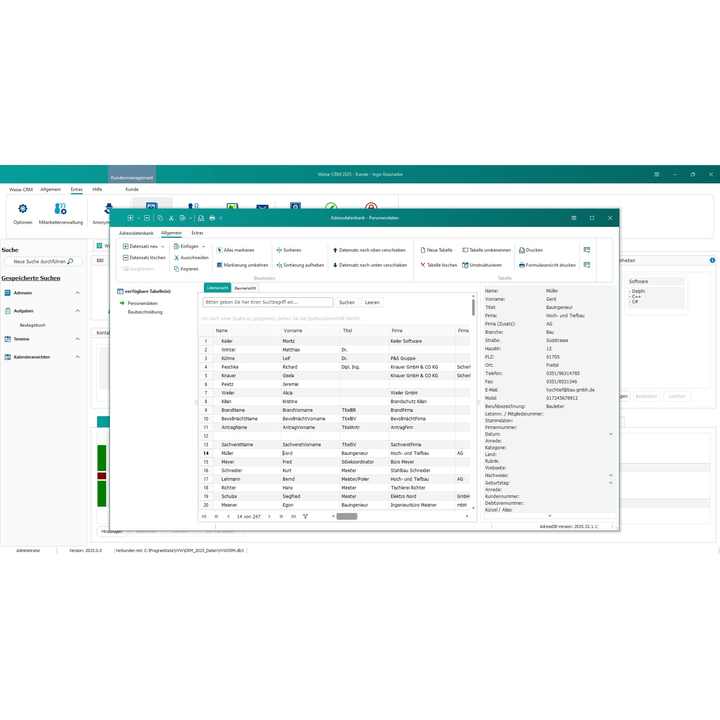Viewport: 720px width, 720px height.
Task: Click the filter funnel icon in table navigator
Action: pyautogui.click(x=305, y=517)
